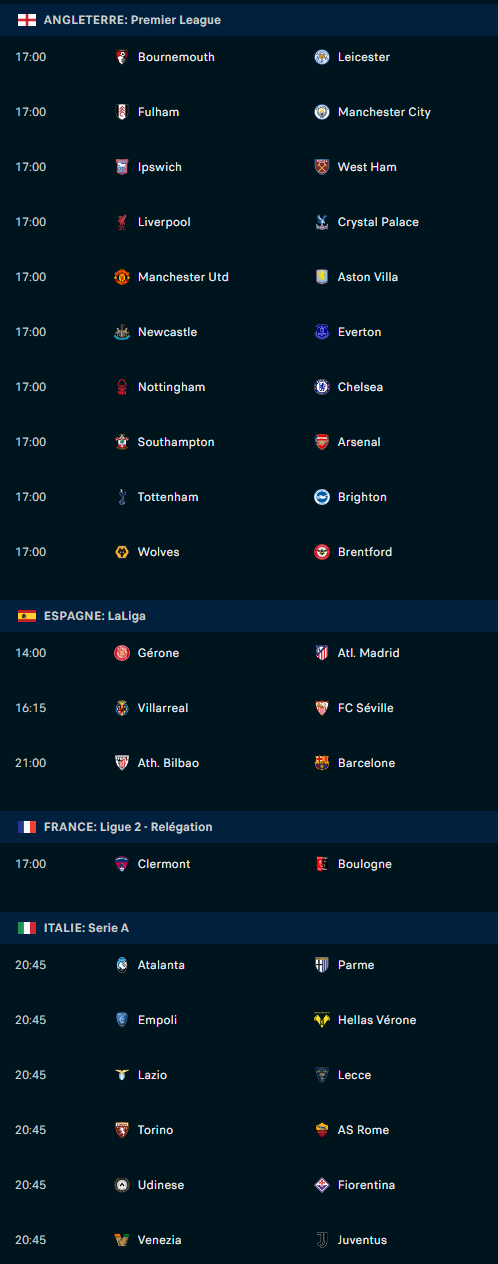Click the 21:00 Ath. Bilbao kickoff time
This screenshot has width=498, height=1264.
click(31, 763)
